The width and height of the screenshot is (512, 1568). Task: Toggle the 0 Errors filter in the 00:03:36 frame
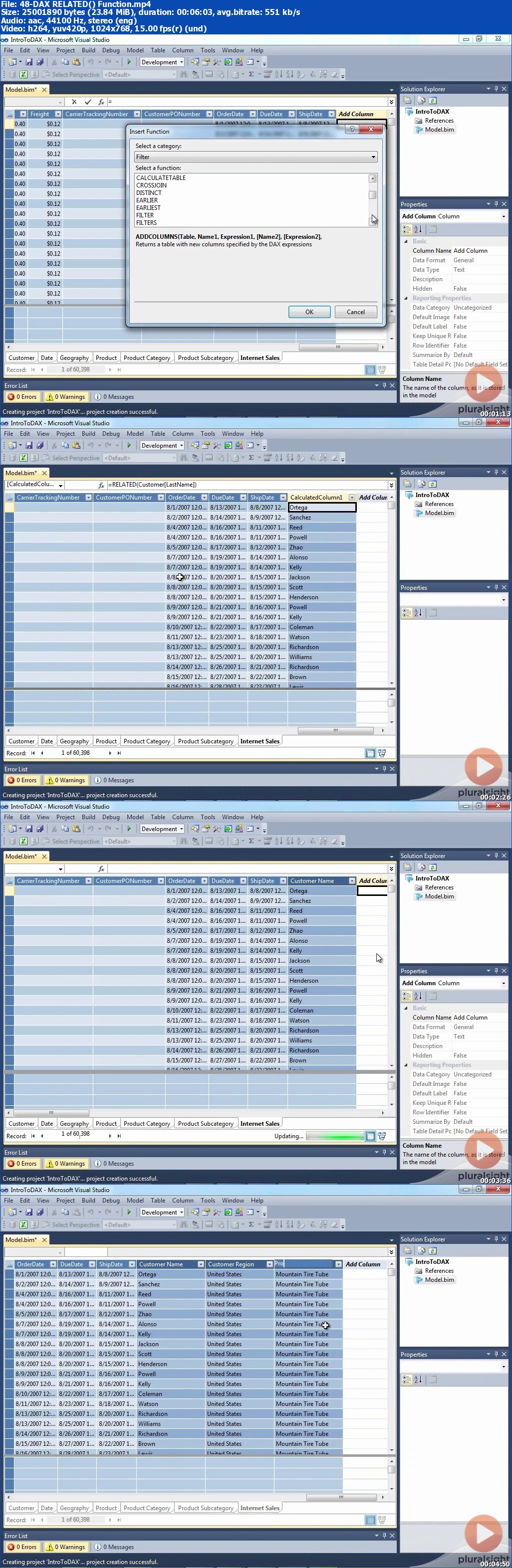(x=22, y=1164)
